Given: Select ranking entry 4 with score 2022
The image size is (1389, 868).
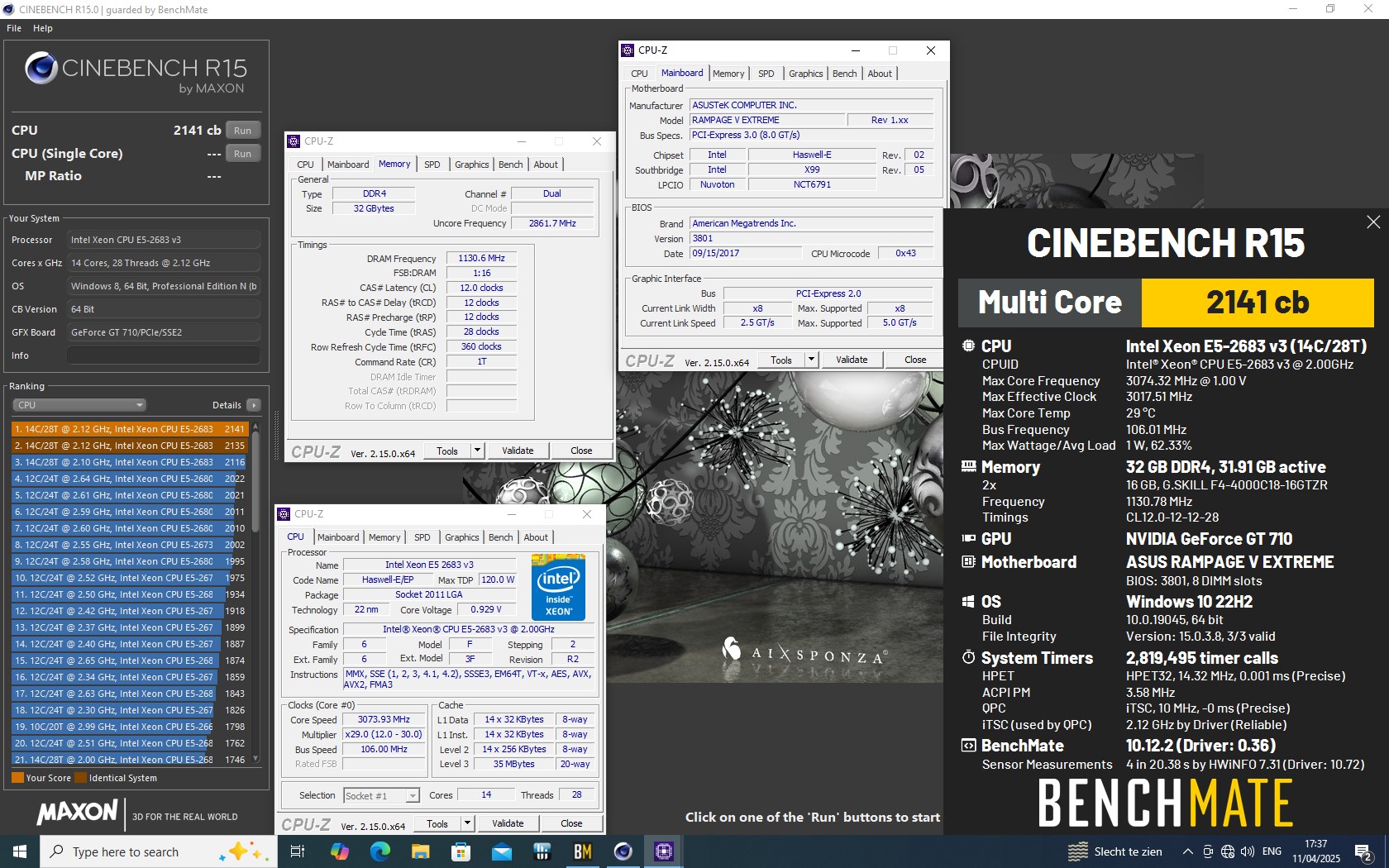Looking at the screenshot, I should coord(130,479).
